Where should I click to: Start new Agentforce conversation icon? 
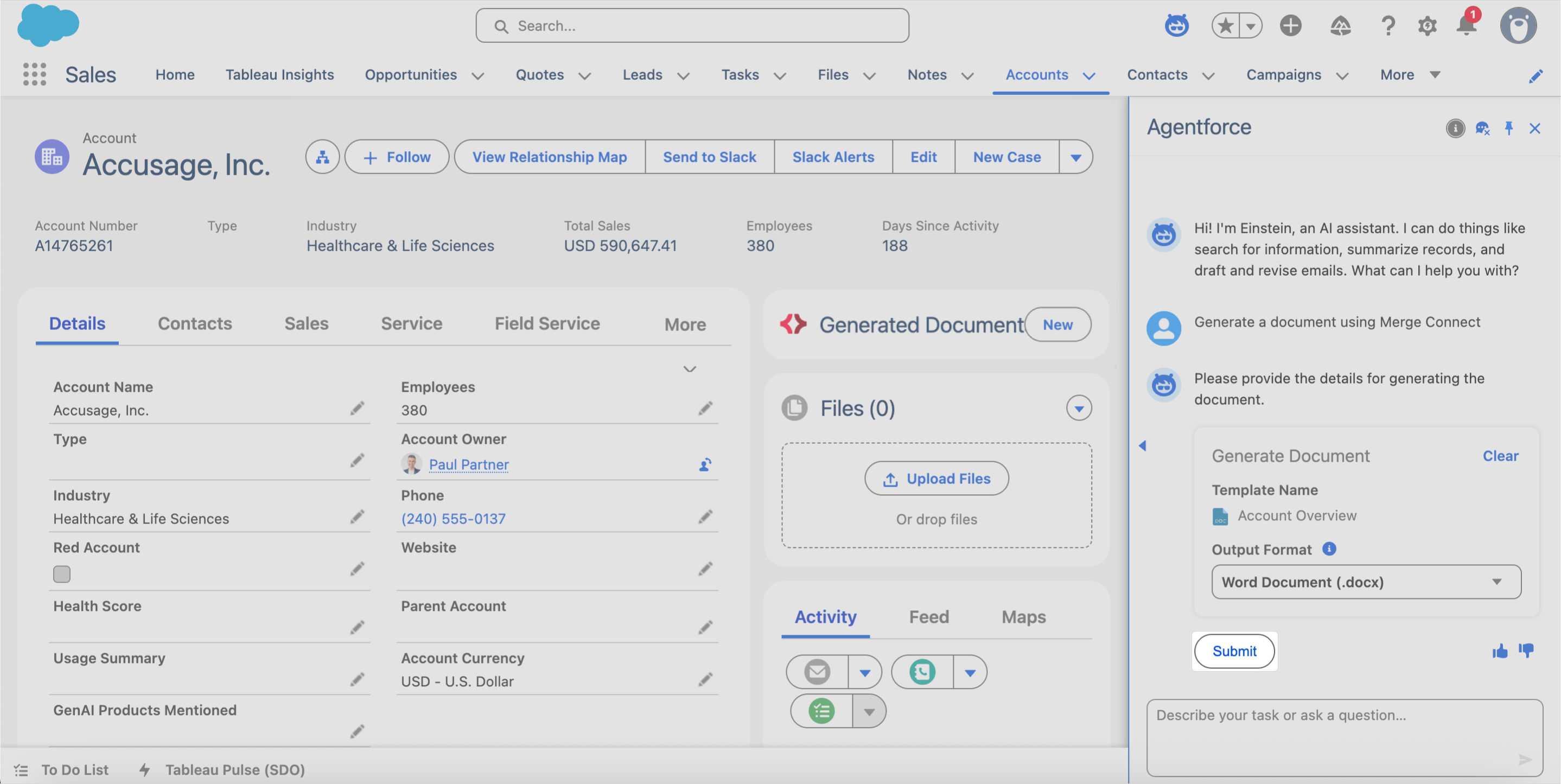pyautogui.click(x=1482, y=128)
